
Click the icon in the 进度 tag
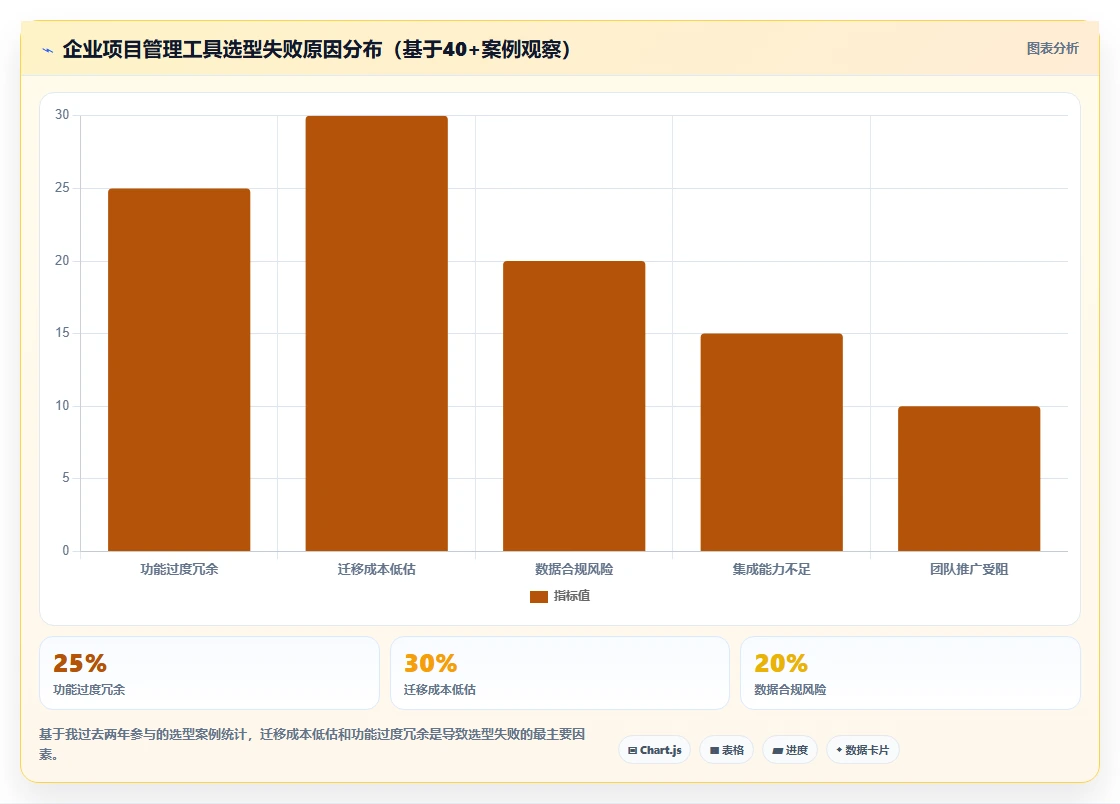click(778, 750)
